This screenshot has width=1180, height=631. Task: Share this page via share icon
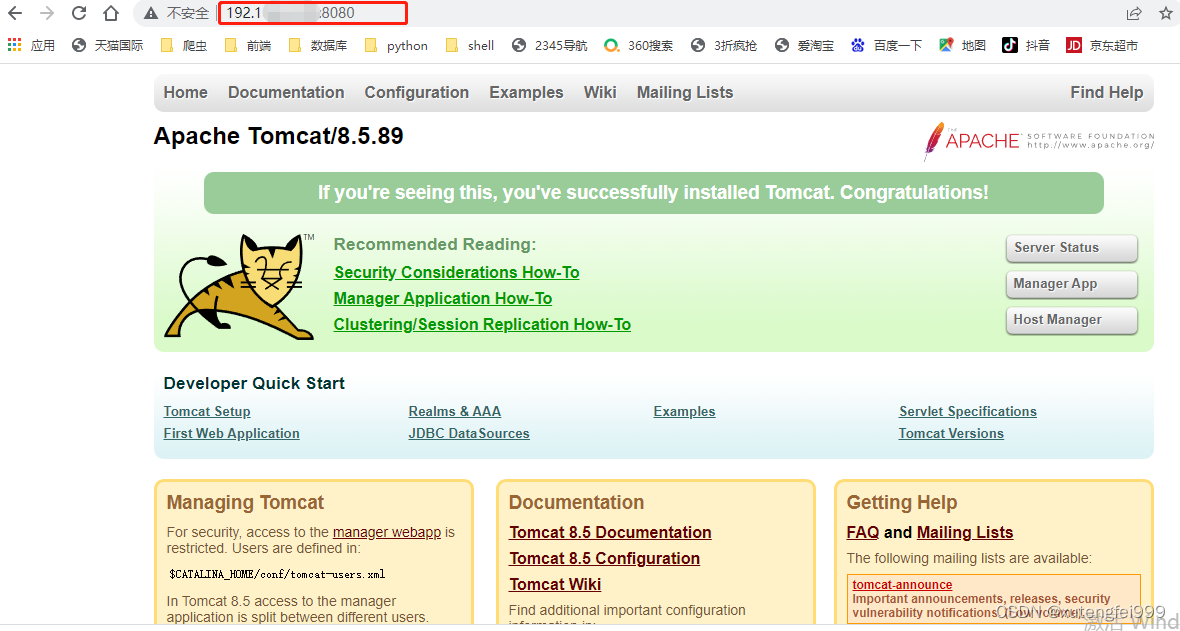(1133, 14)
